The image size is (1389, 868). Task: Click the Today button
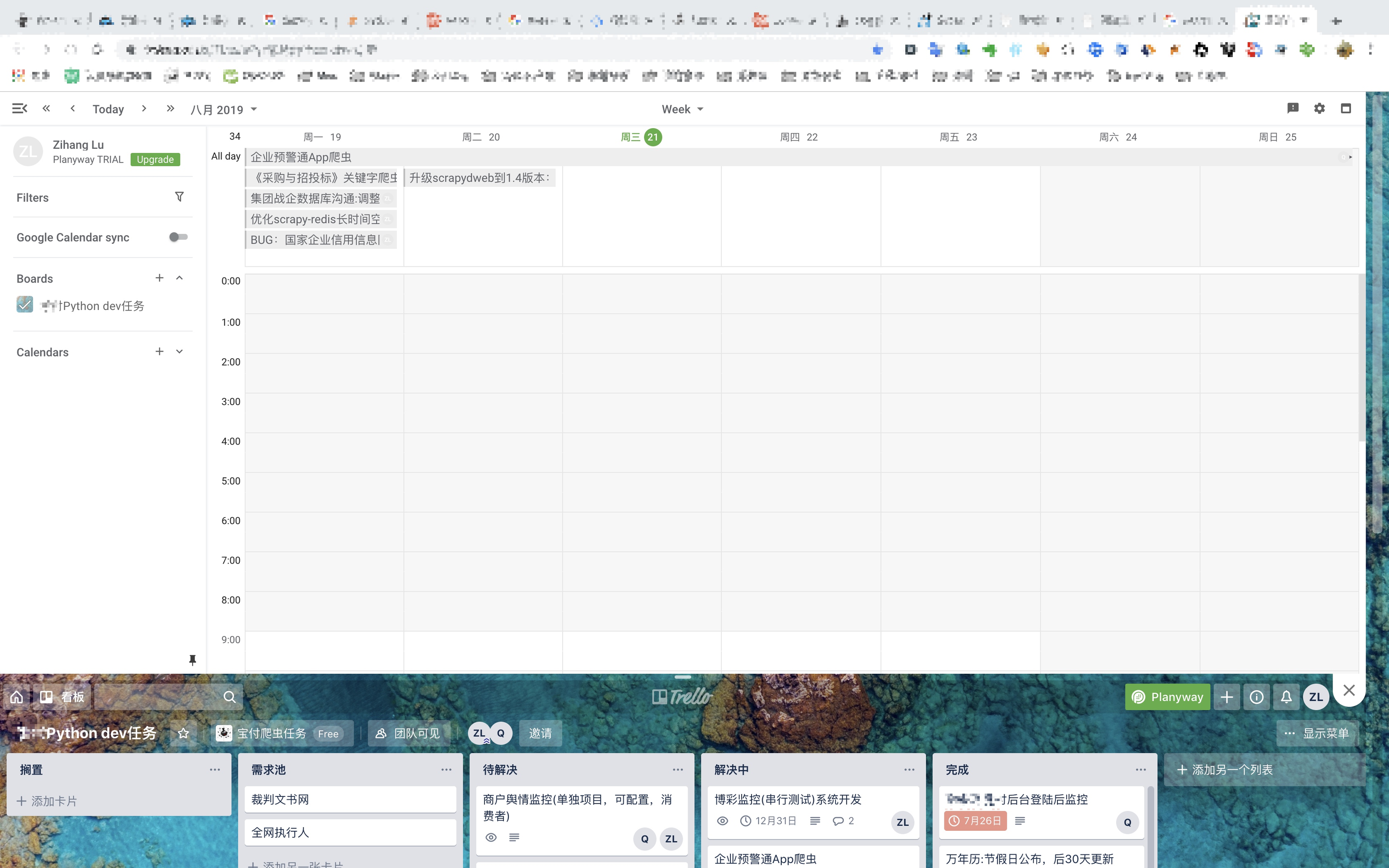tap(108, 109)
